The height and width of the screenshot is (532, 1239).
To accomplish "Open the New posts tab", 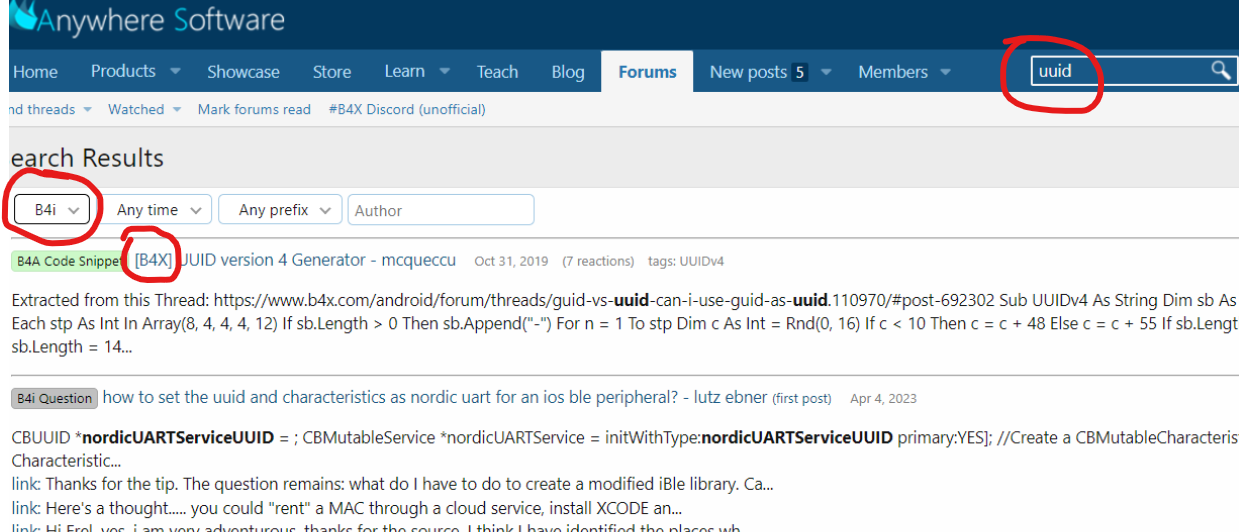I will [758, 72].
